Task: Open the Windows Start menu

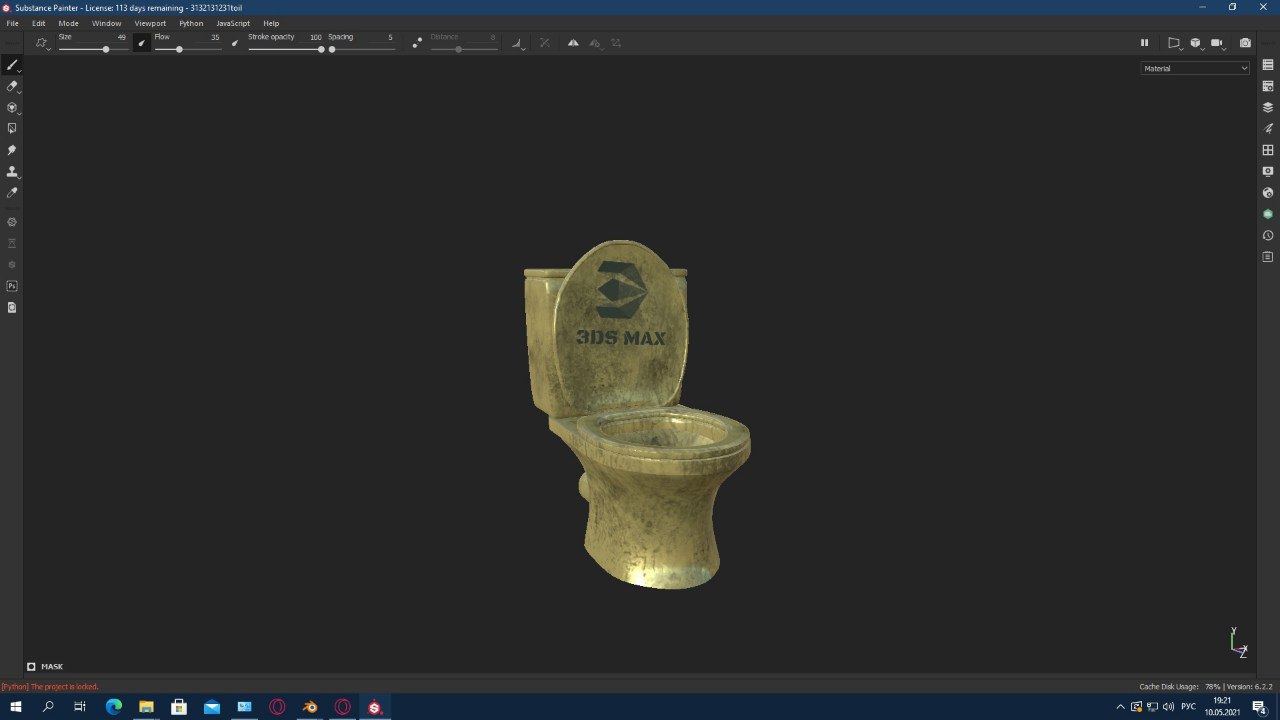Action: click(x=16, y=707)
